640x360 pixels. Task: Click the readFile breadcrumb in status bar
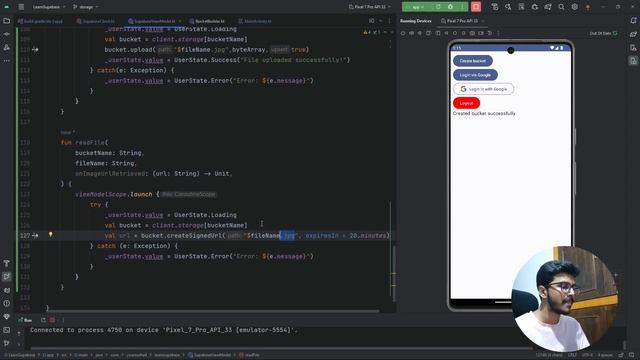[249, 355]
